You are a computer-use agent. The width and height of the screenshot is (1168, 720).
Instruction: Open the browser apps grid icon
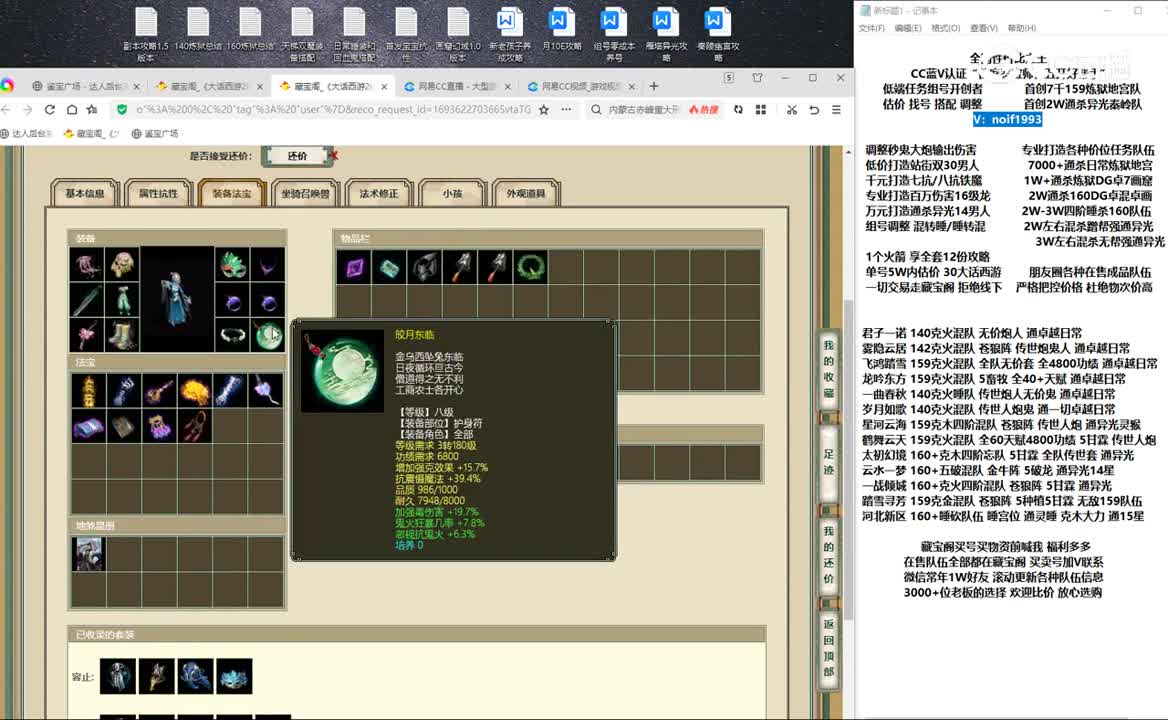[x=761, y=109]
